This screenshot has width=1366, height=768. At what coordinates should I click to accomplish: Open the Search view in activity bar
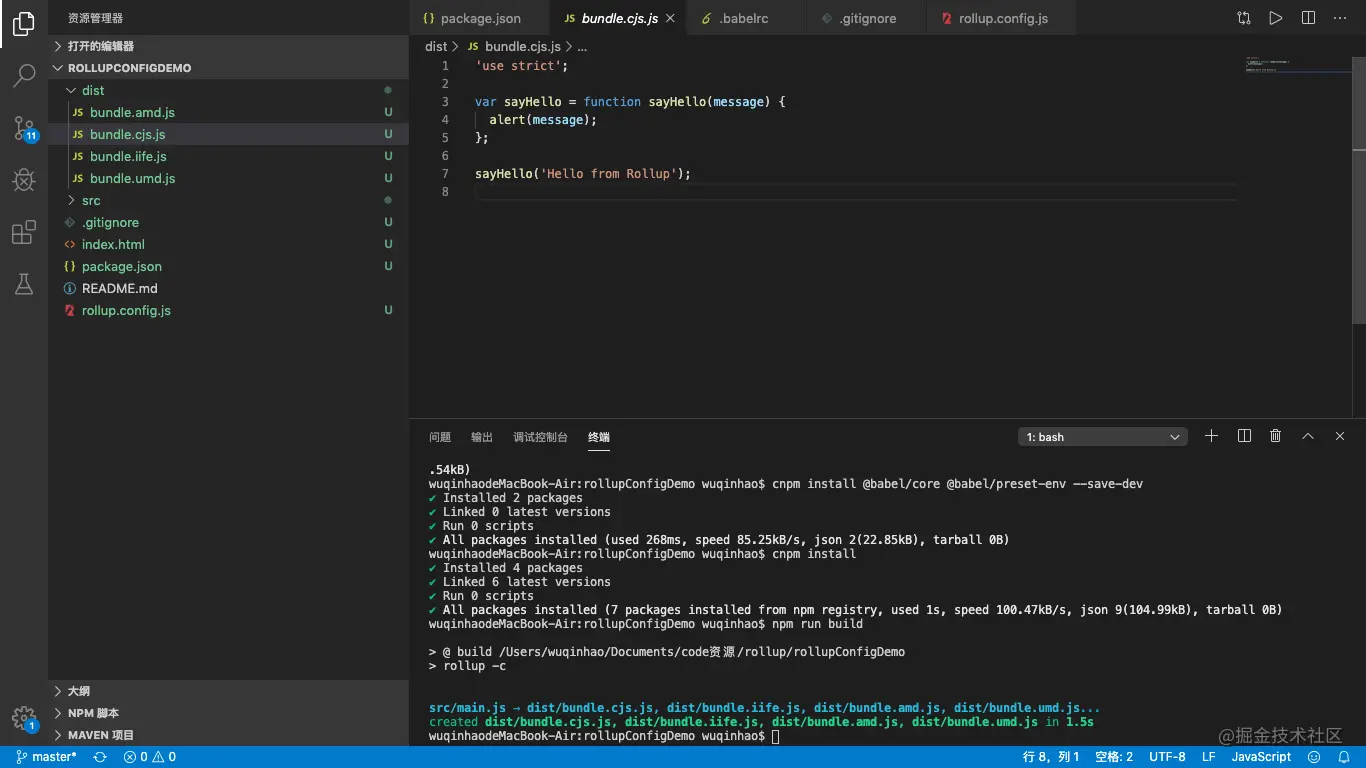coord(24,75)
